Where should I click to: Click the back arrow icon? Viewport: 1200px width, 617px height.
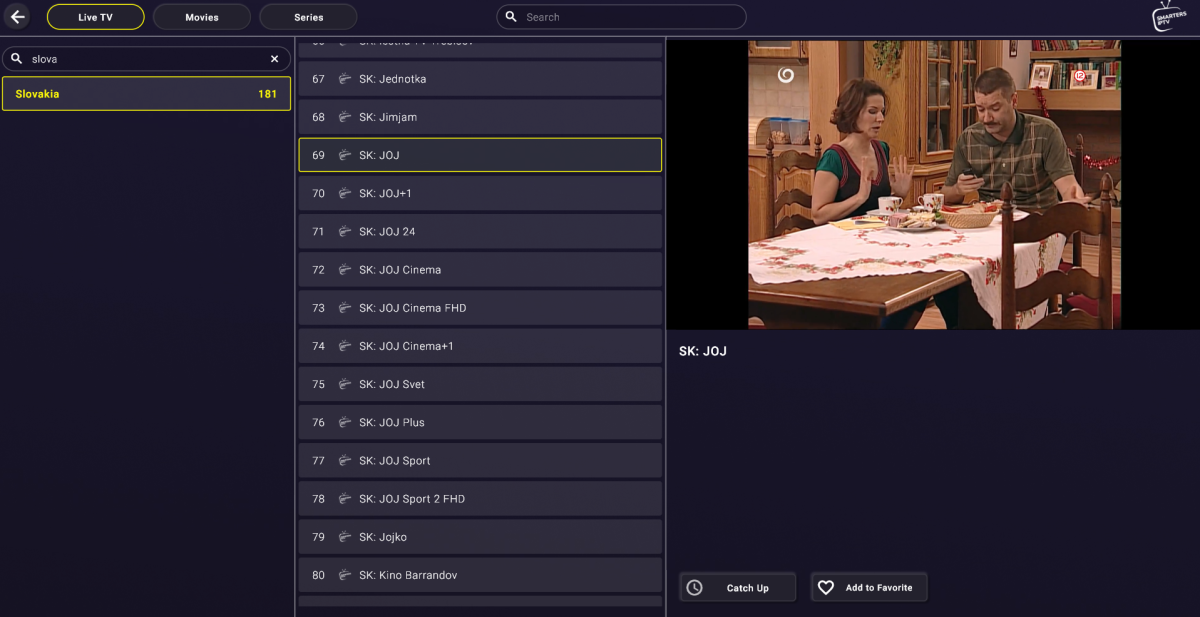point(18,17)
